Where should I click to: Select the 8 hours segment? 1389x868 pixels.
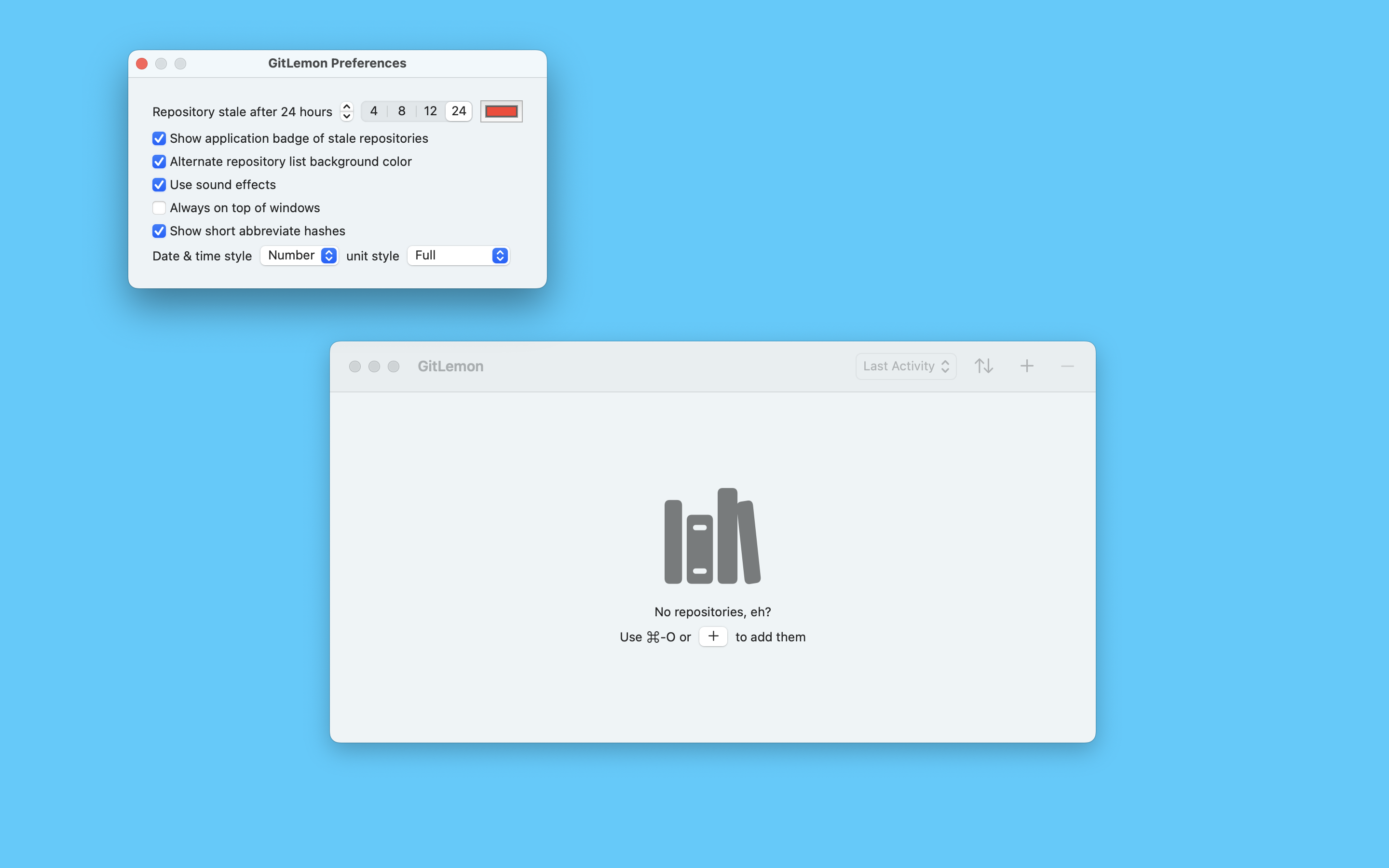402,111
